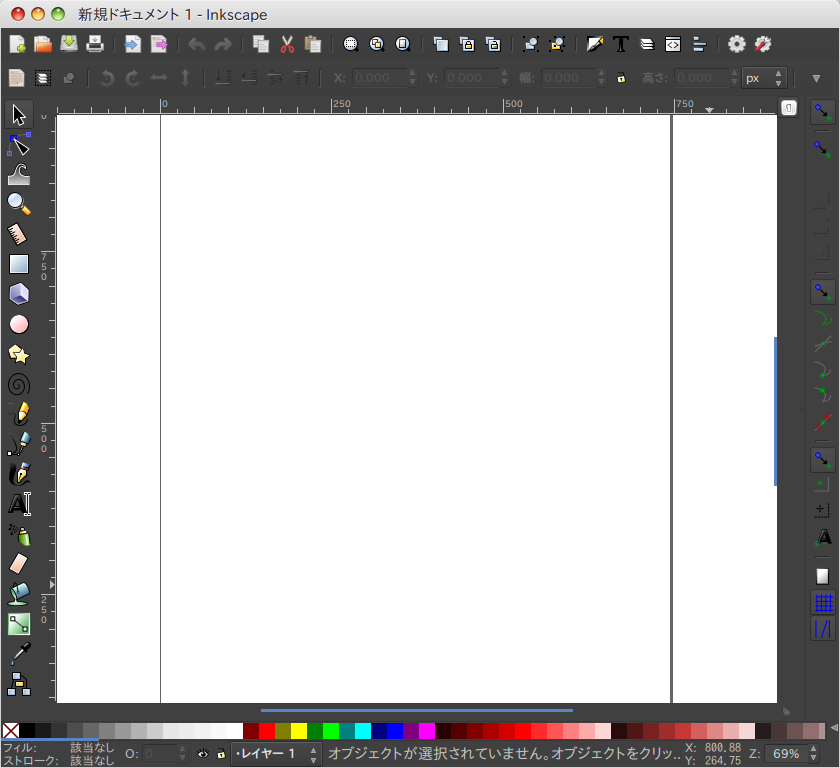Screen dimensions: 840x768
Task: Toggle snap to grids
Action: (823, 603)
